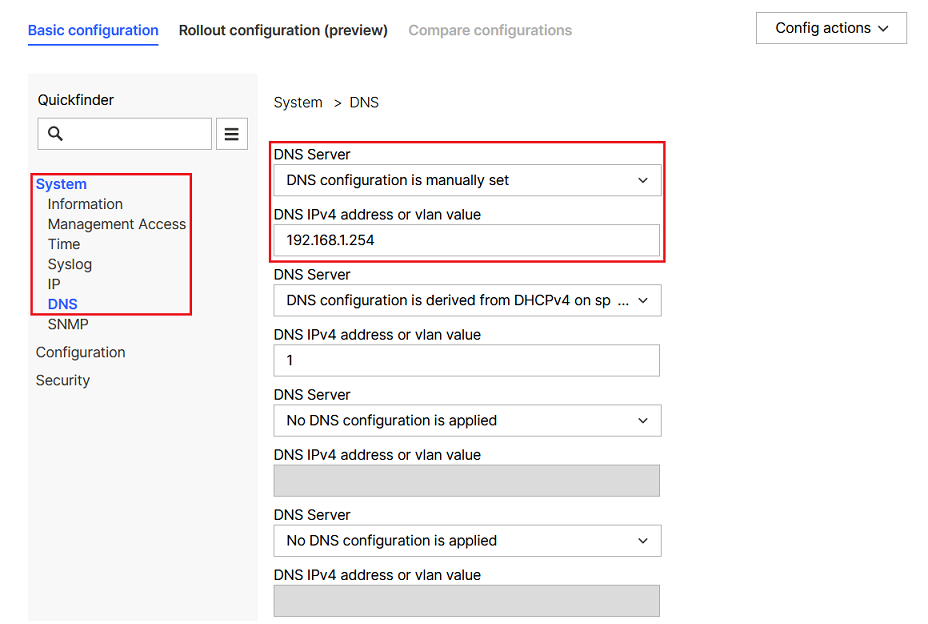Expand the Security section in sidebar
This screenshot has width=928, height=624.
(63, 380)
